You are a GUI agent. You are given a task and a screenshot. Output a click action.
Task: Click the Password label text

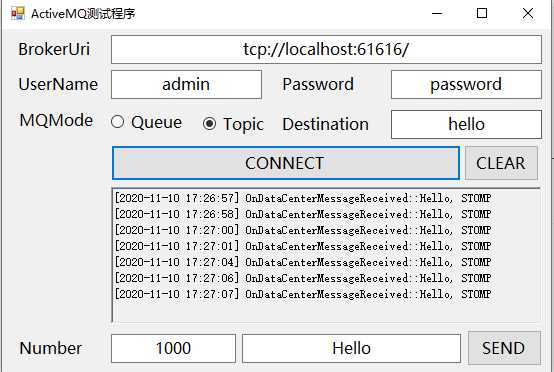(318, 84)
